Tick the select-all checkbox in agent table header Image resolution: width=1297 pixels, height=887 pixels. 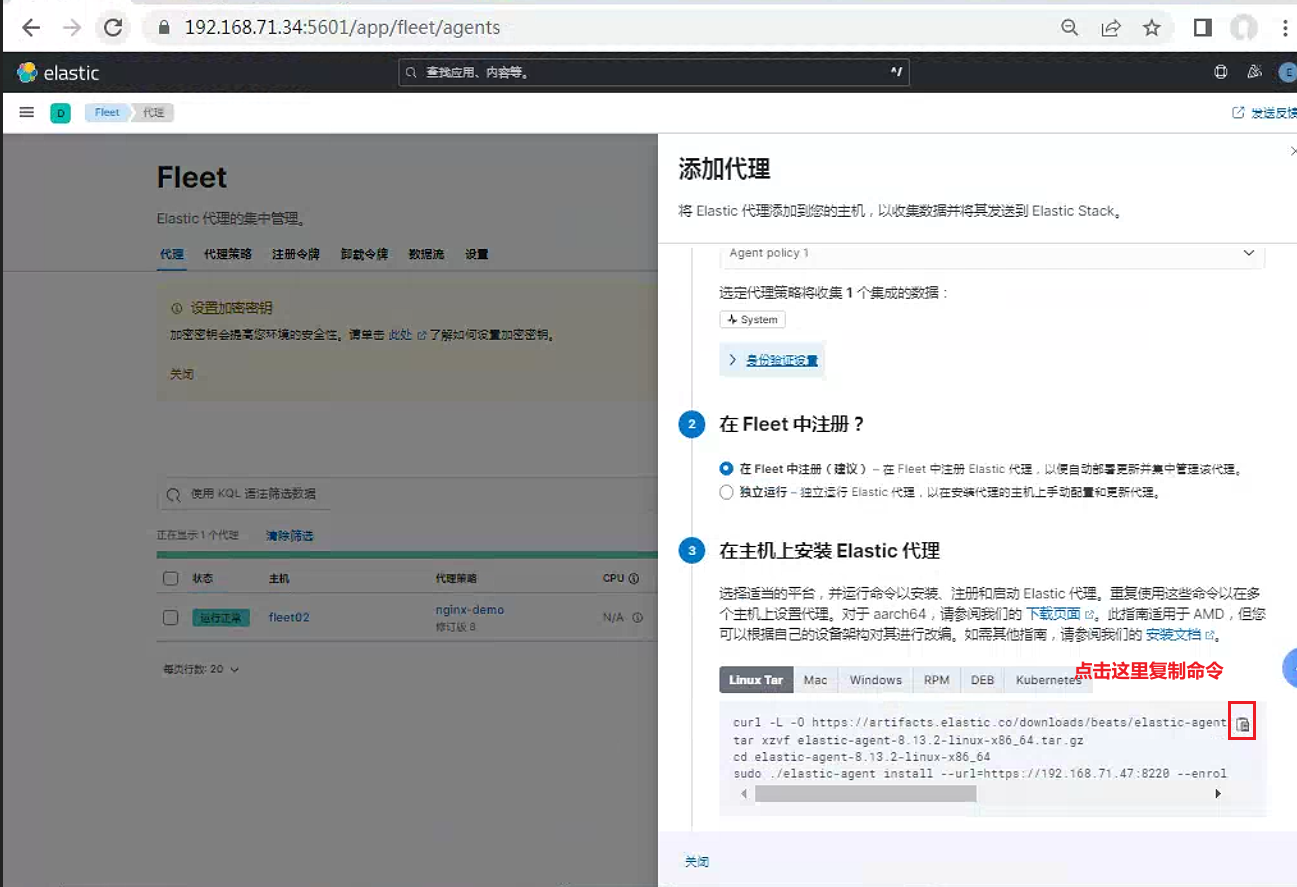pos(170,579)
